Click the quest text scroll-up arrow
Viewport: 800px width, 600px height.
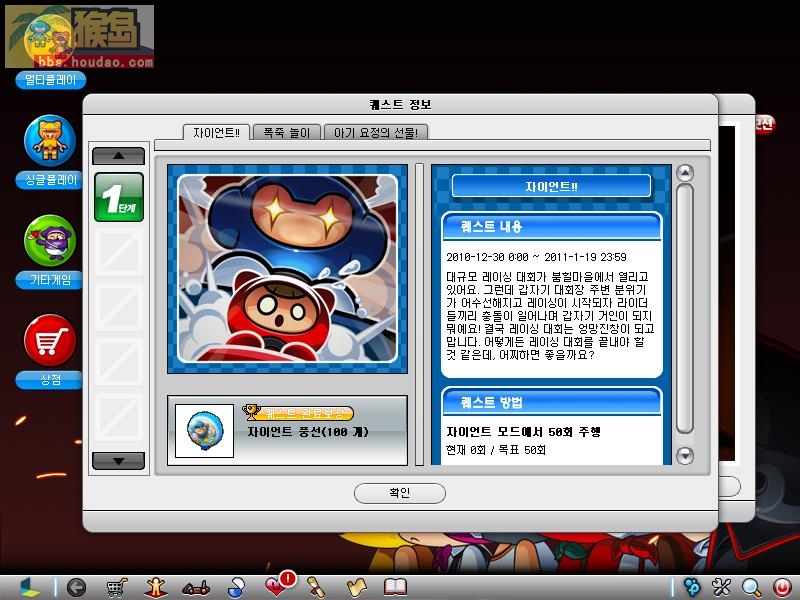(x=685, y=173)
